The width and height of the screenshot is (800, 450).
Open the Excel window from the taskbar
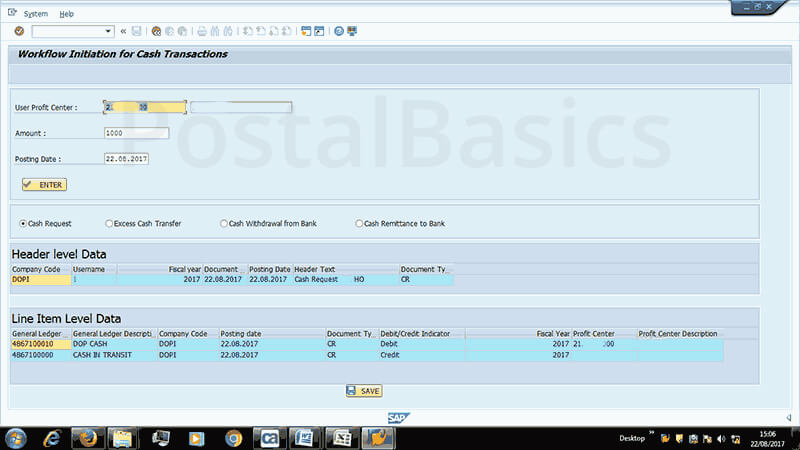pos(342,437)
